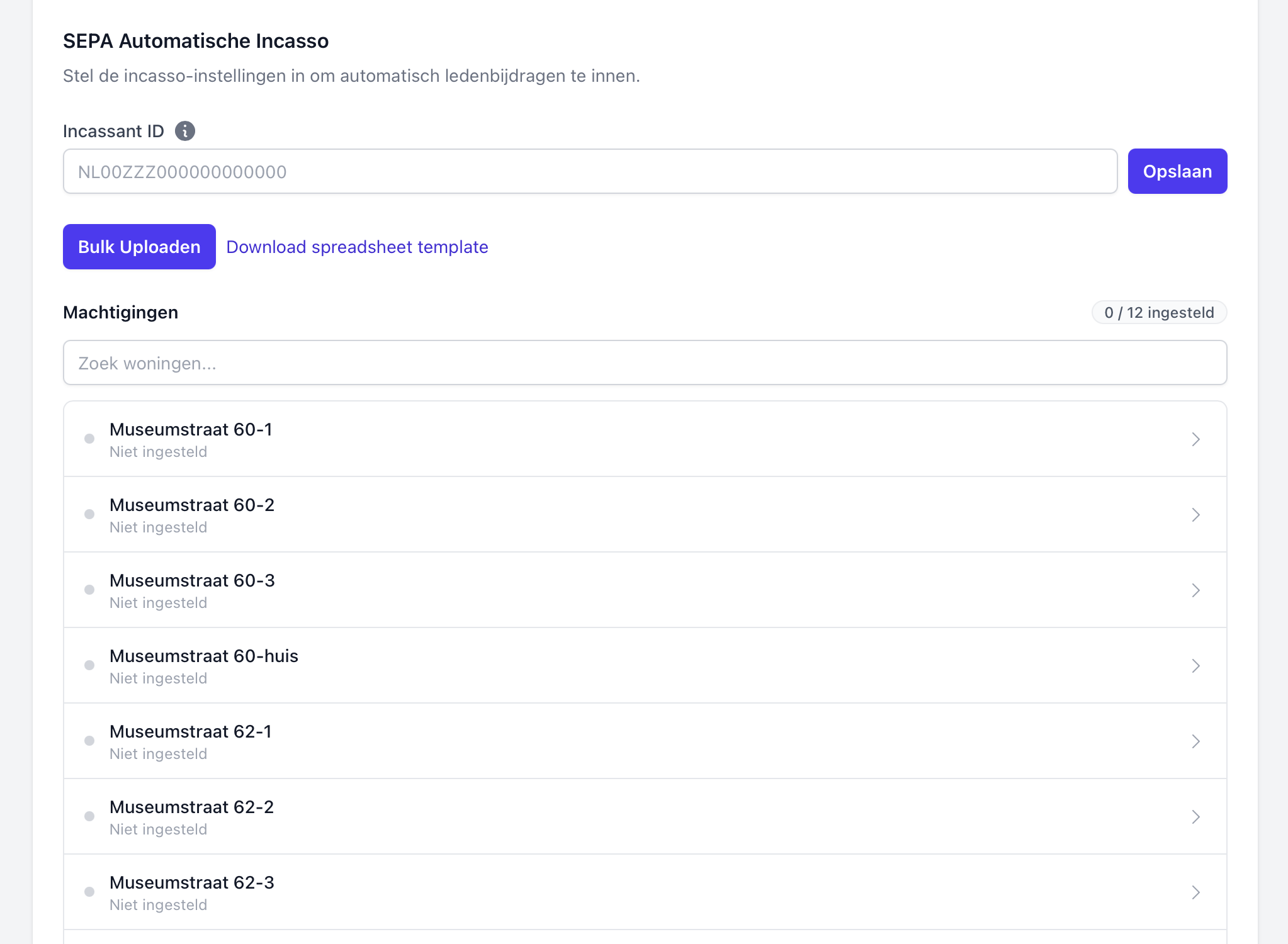This screenshot has height=944, width=1288.
Task: Click the 0 / 12 ingesteld badge
Action: (1158, 312)
